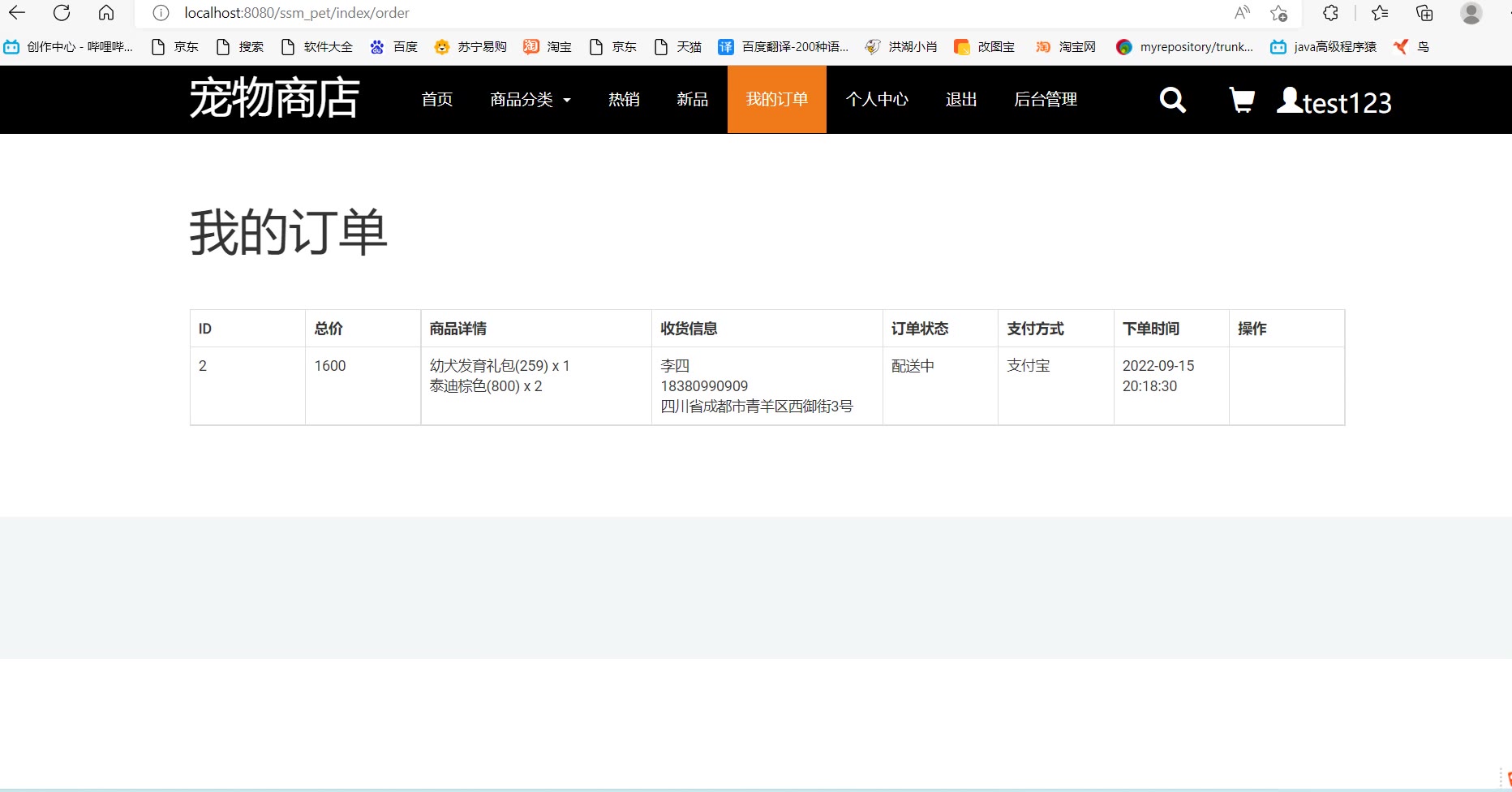Open the 淘宝 bookmark

tap(548, 47)
